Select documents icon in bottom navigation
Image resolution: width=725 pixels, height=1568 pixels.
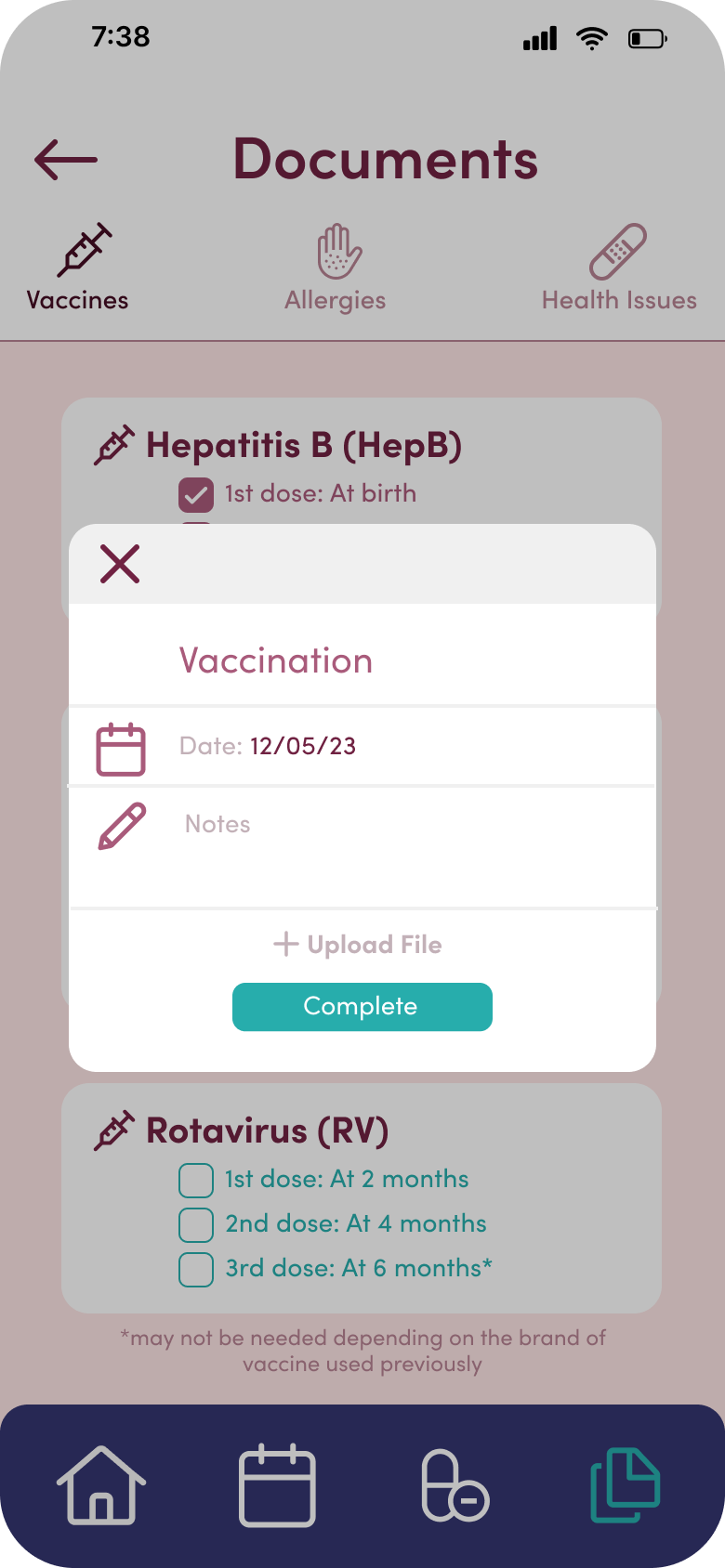(626, 1485)
